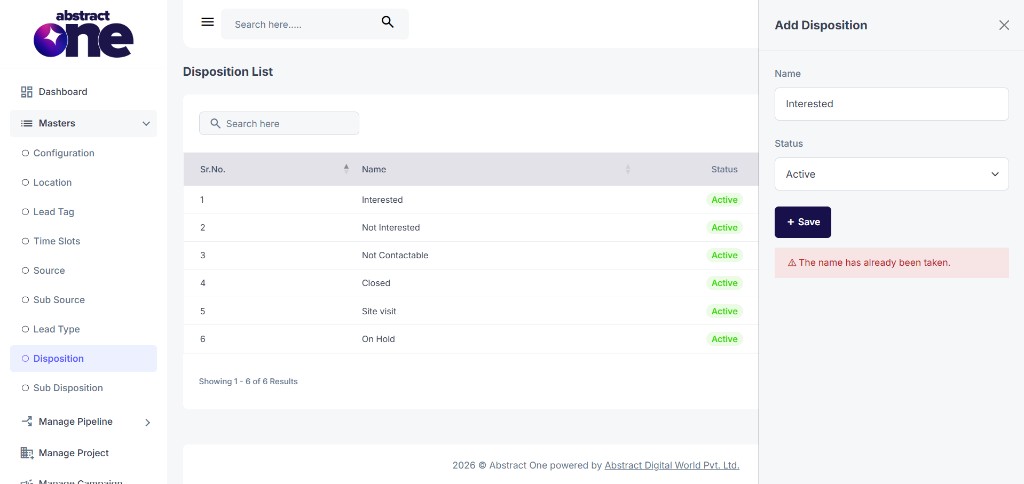The width and height of the screenshot is (1024, 484).
Task: Open the Status dropdown showing Active
Action: click(891, 174)
